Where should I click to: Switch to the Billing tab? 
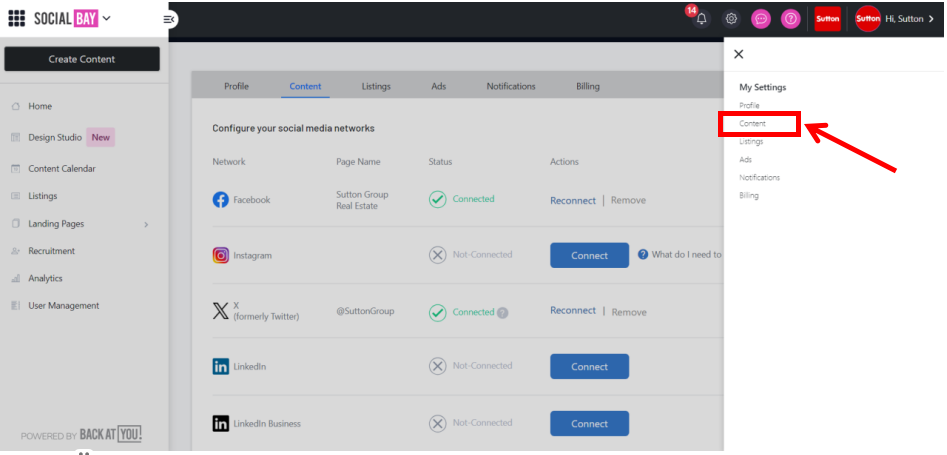click(x=588, y=86)
